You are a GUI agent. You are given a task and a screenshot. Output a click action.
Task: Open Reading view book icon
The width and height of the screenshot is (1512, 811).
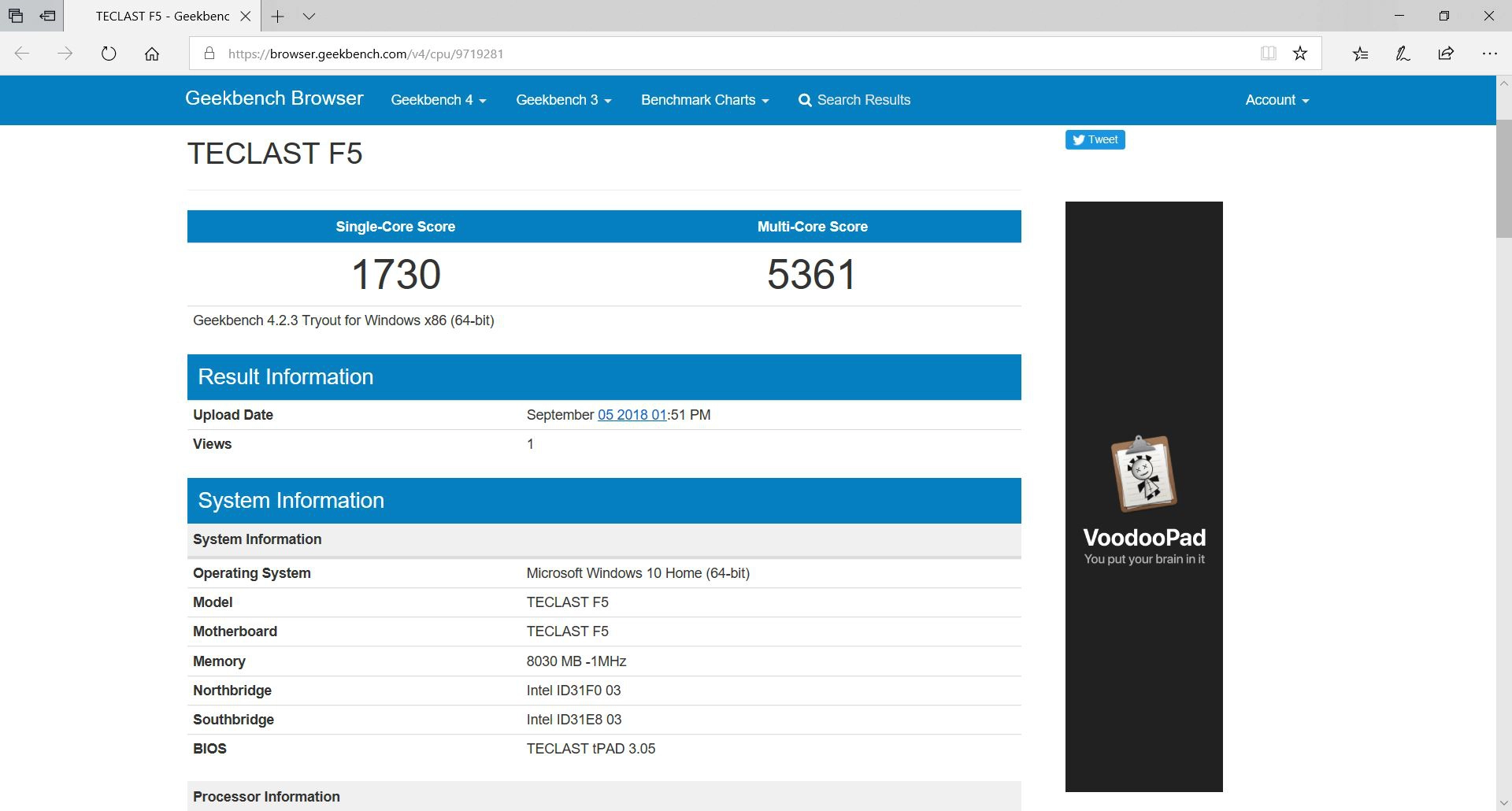(1268, 54)
